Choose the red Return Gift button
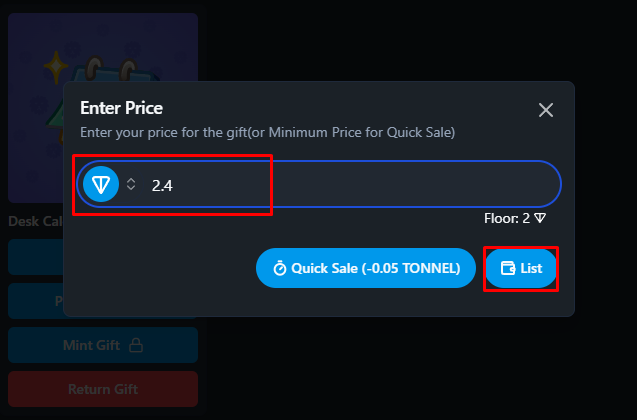This screenshot has width=637, height=420. (103, 389)
